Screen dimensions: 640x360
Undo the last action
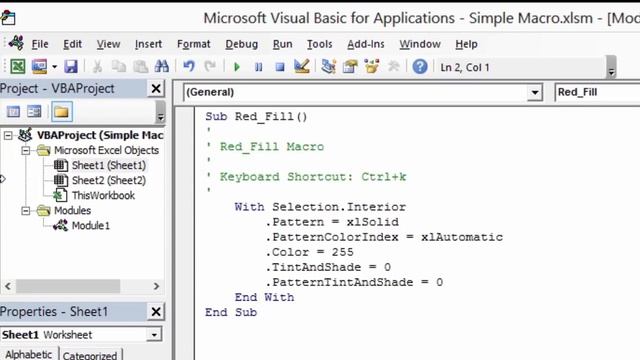point(189,66)
